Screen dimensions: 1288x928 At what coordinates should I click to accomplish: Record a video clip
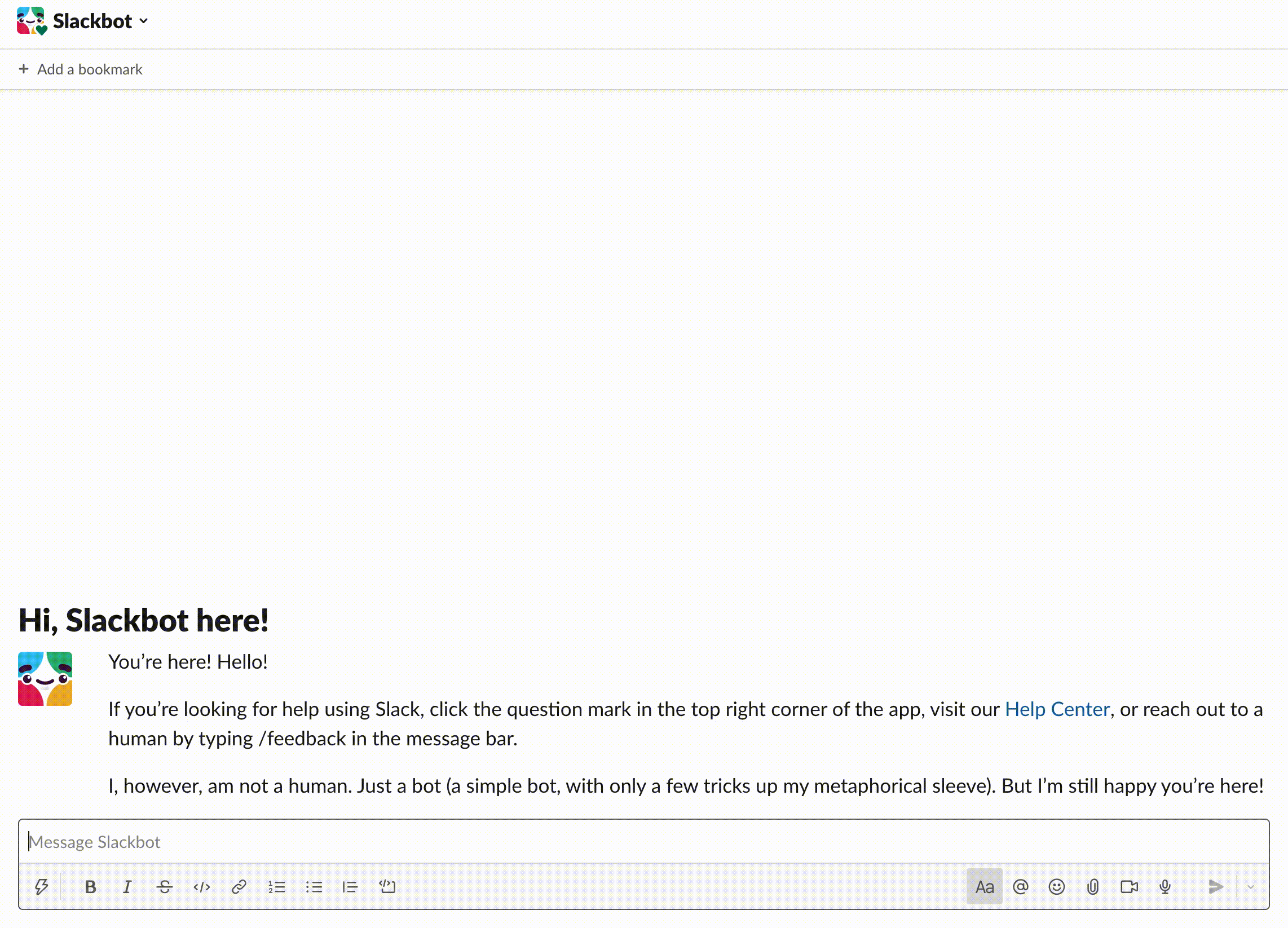click(1129, 886)
